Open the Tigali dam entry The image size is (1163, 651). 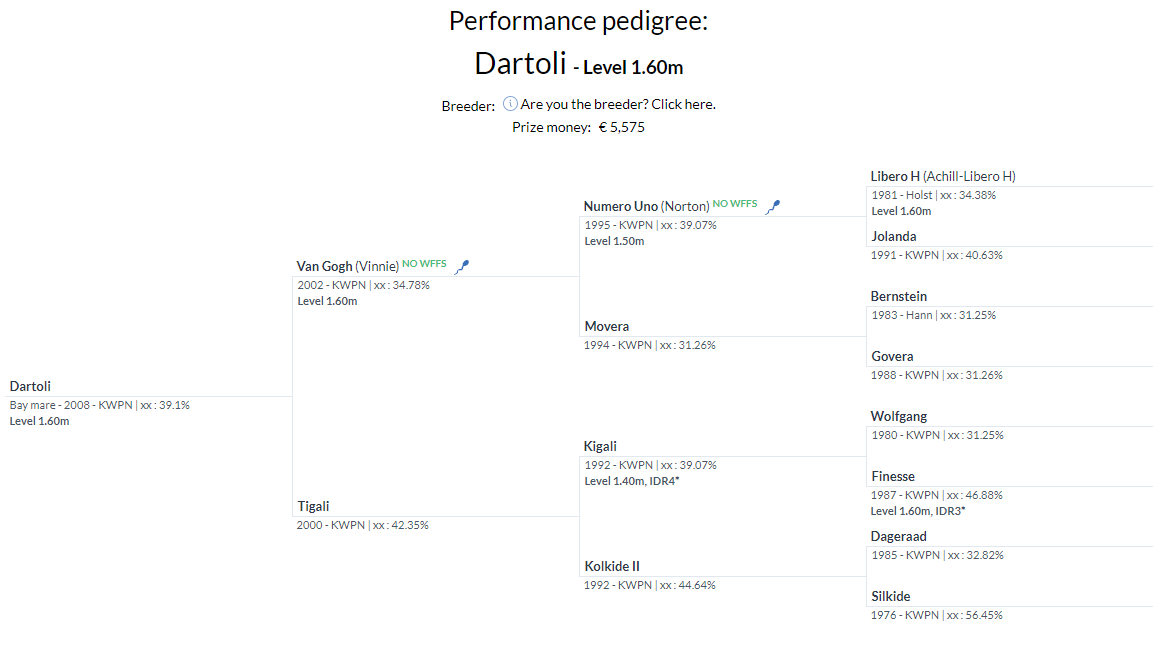[313, 507]
